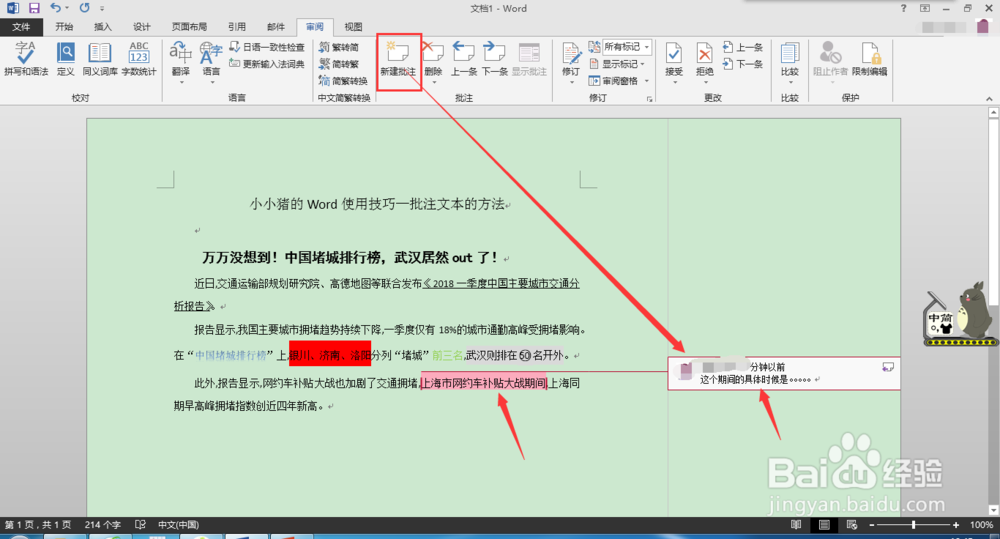1000x539 pixels.
Task: Switch to print layout view
Action: (824, 524)
